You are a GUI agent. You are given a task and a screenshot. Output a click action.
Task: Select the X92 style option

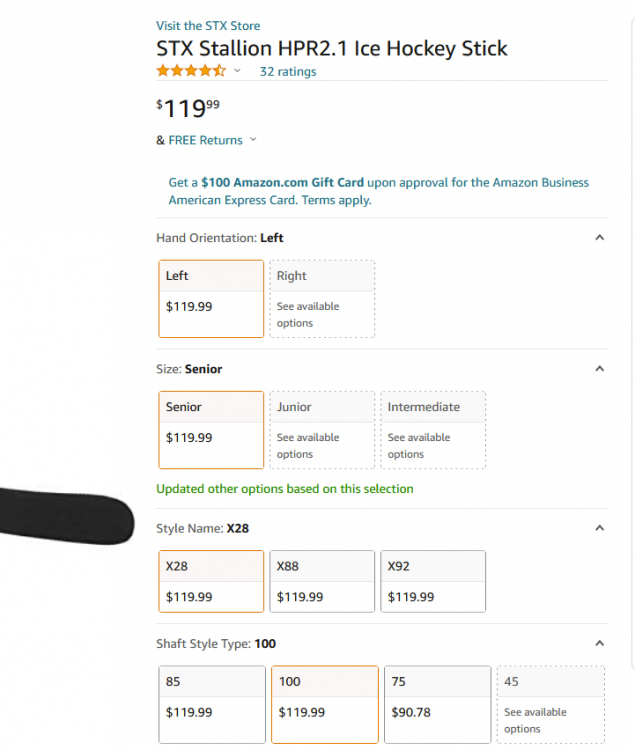[433, 581]
